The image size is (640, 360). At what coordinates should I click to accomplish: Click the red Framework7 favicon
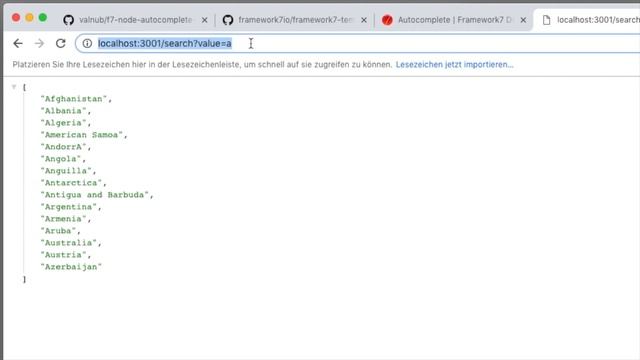pyautogui.click(x=387, y=20)
